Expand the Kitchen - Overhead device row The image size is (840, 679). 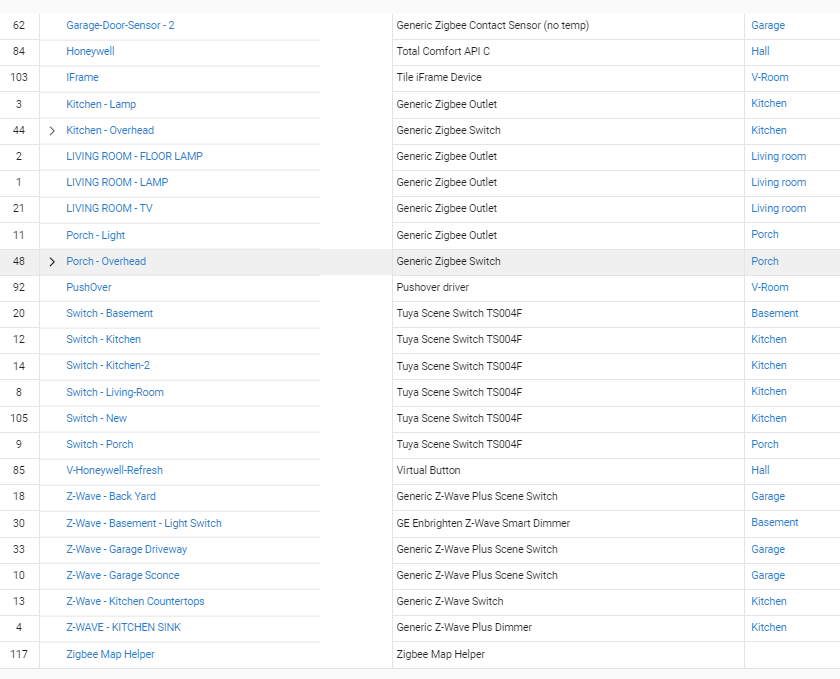pyautogui.click(x=52, y=131)
